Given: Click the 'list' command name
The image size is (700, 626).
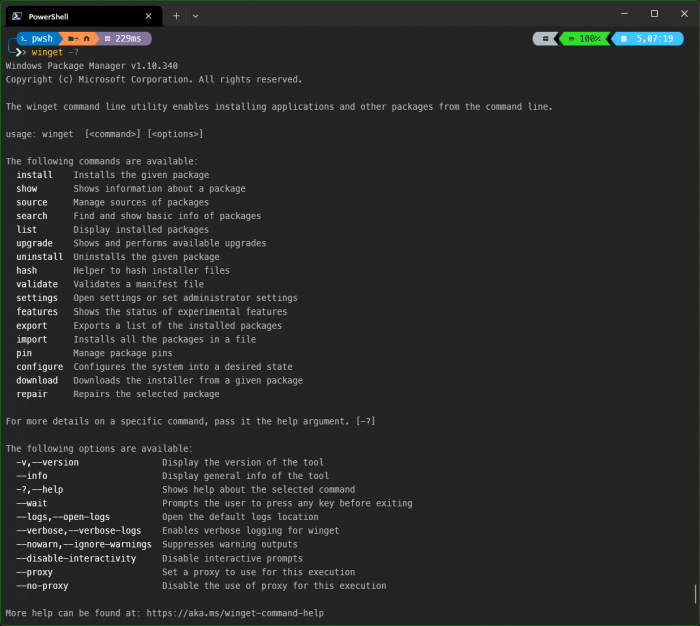Looking at the screenshot, I should (x=27, y=230).
